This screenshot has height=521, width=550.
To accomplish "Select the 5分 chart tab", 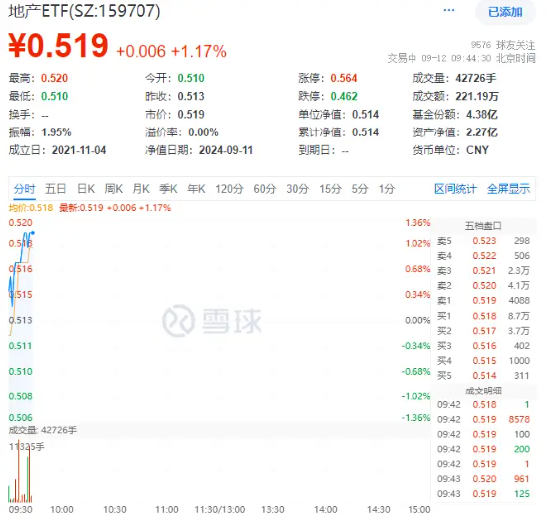I will (x=360, y=189).
